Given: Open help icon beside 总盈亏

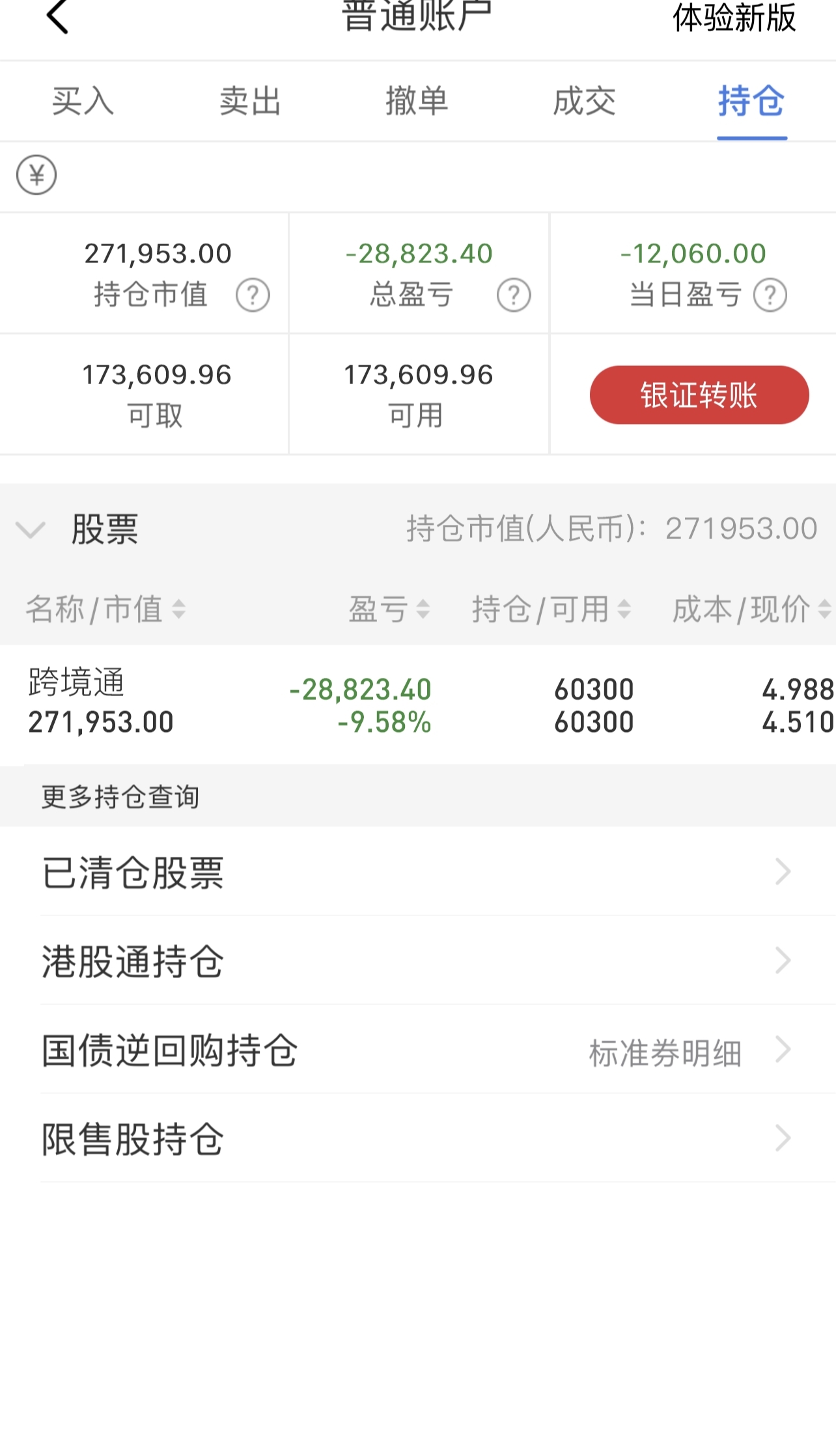Looking at the screenshot, I should click(x=514, y=295).
